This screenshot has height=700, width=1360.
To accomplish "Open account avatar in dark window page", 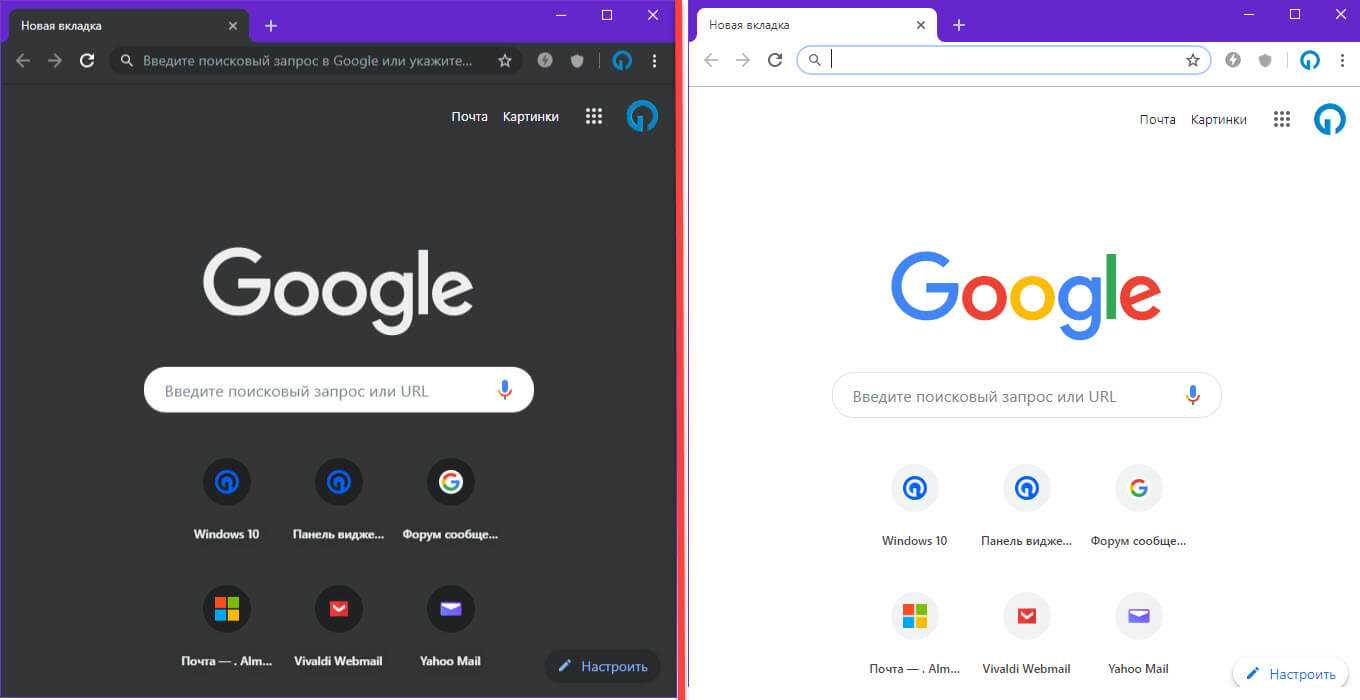I will pos(642,117).
